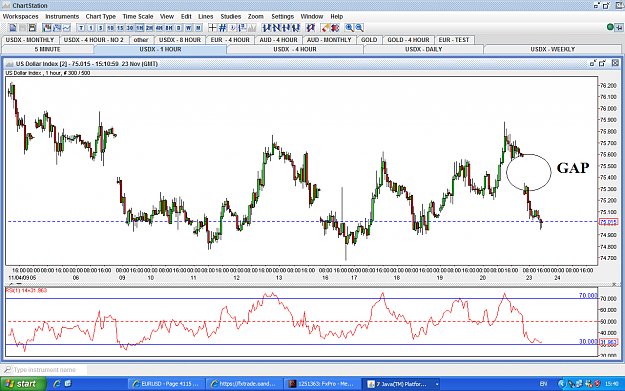Click the Windows start button
625x391 pixels.
coord(23,384)
